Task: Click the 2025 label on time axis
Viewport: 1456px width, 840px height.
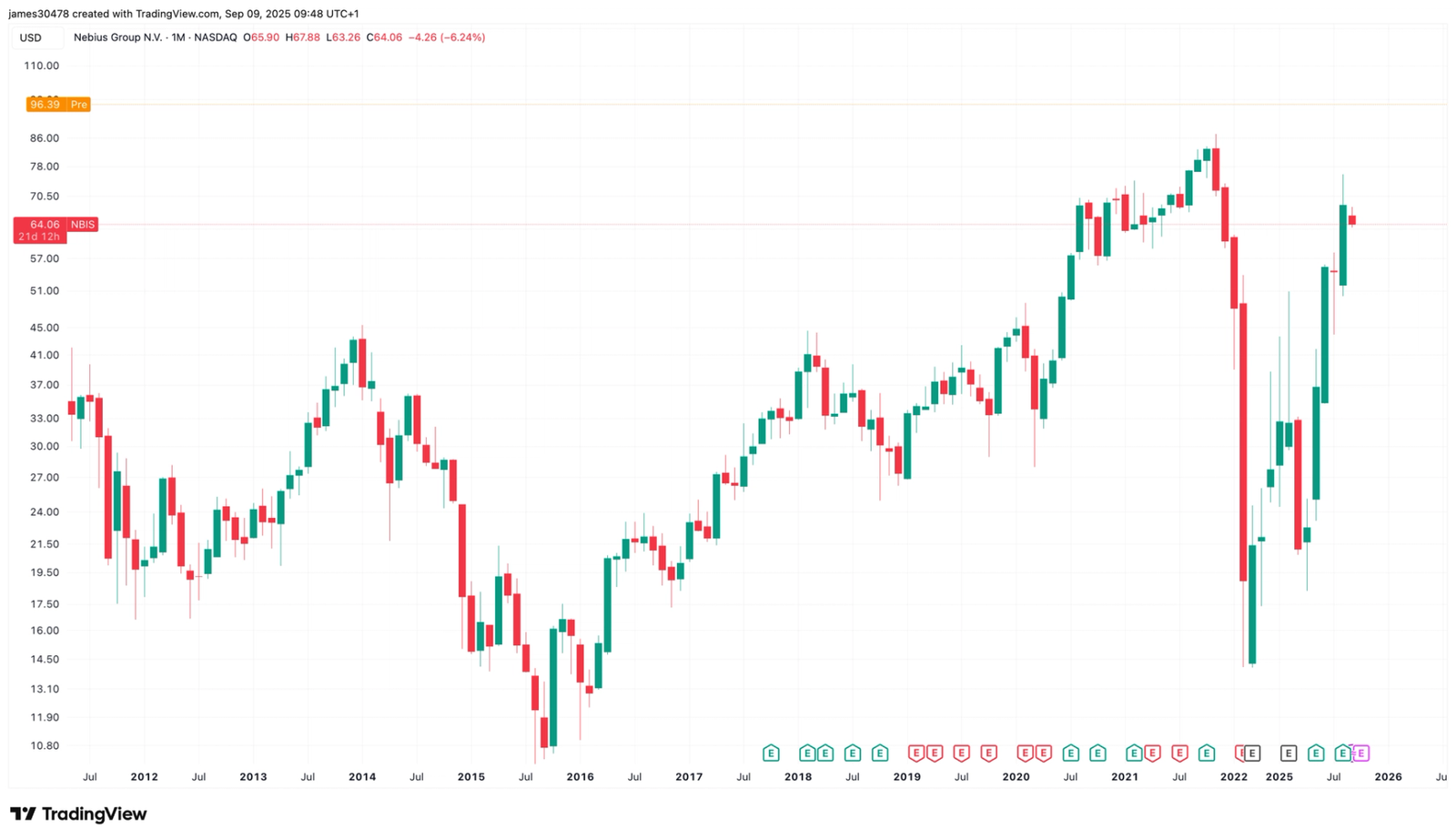Action: (1279, 776)
